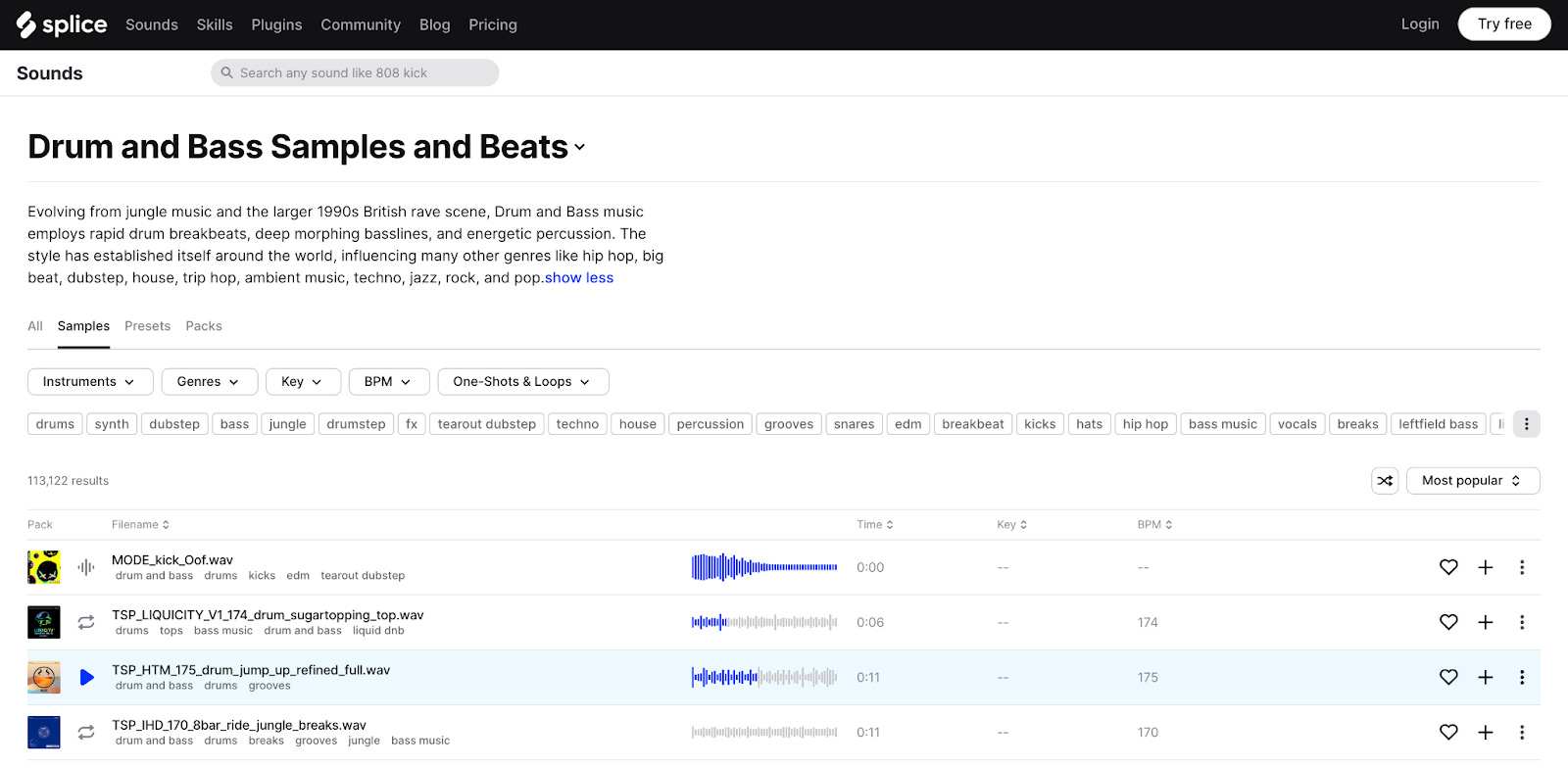Seek within the MODE_kick_Oof.wav waveform
The height and width of the screenshot is (768, 1568).
764,567
